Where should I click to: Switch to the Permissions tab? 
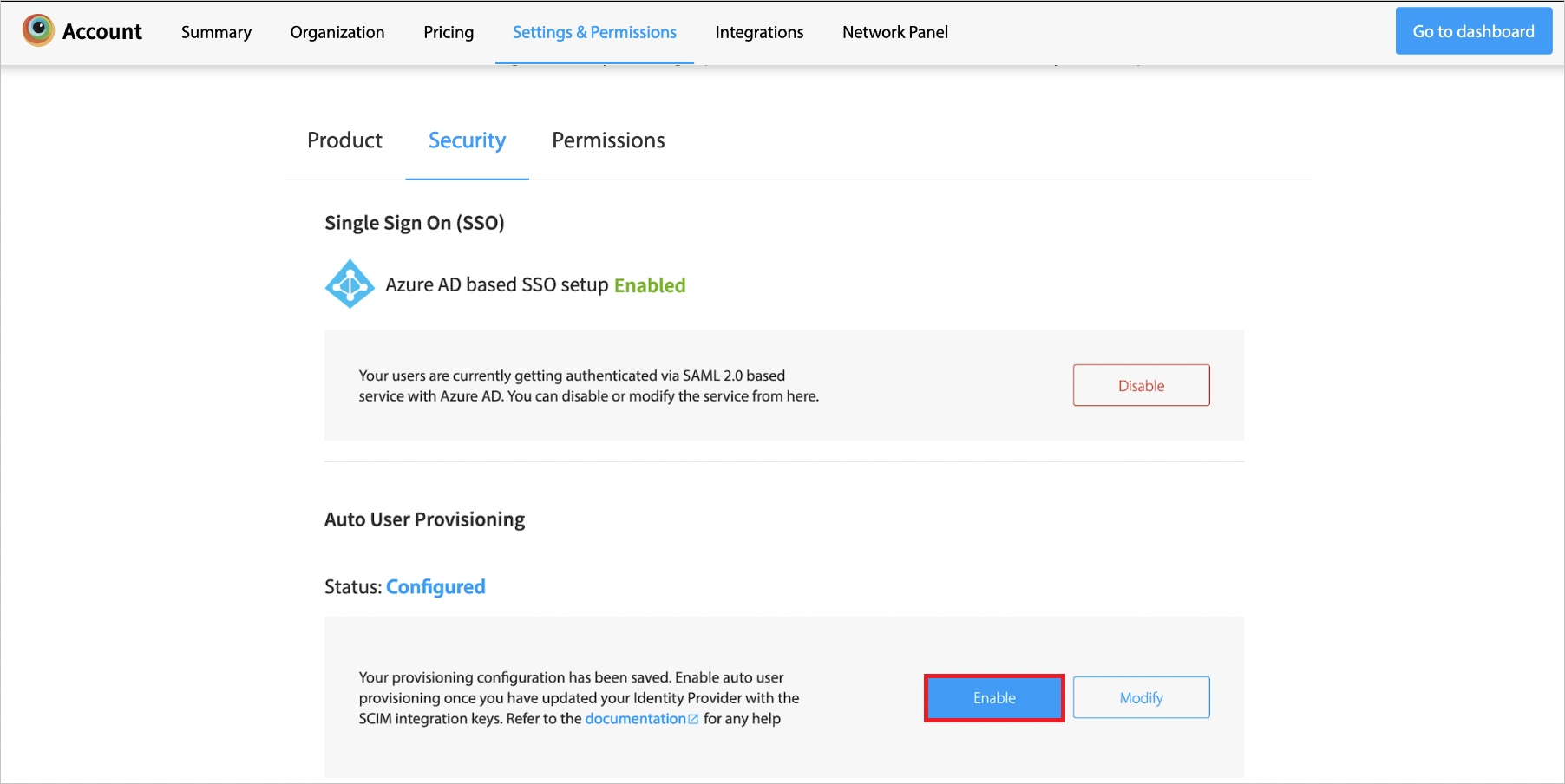point(608,140)
